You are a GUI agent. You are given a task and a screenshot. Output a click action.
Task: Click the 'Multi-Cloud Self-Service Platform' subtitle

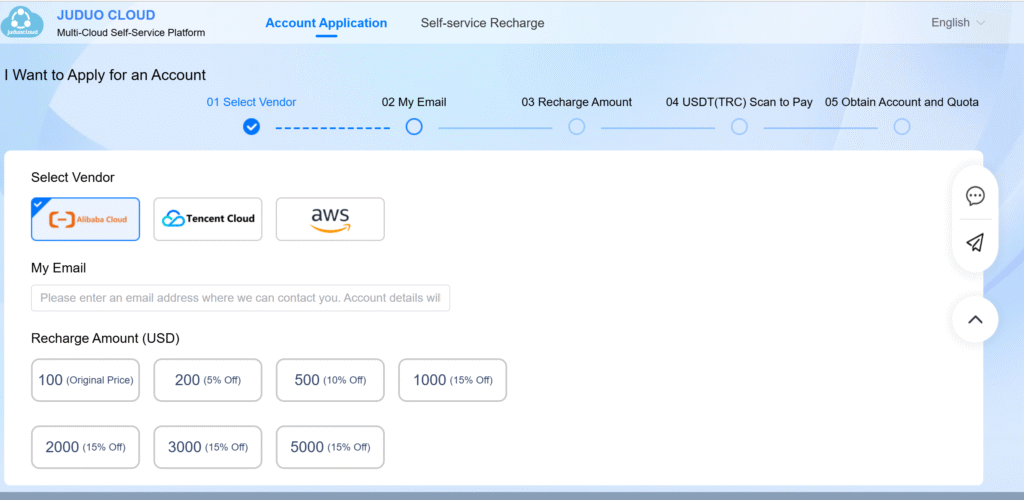pyautogui.click(x=131, y=33)
